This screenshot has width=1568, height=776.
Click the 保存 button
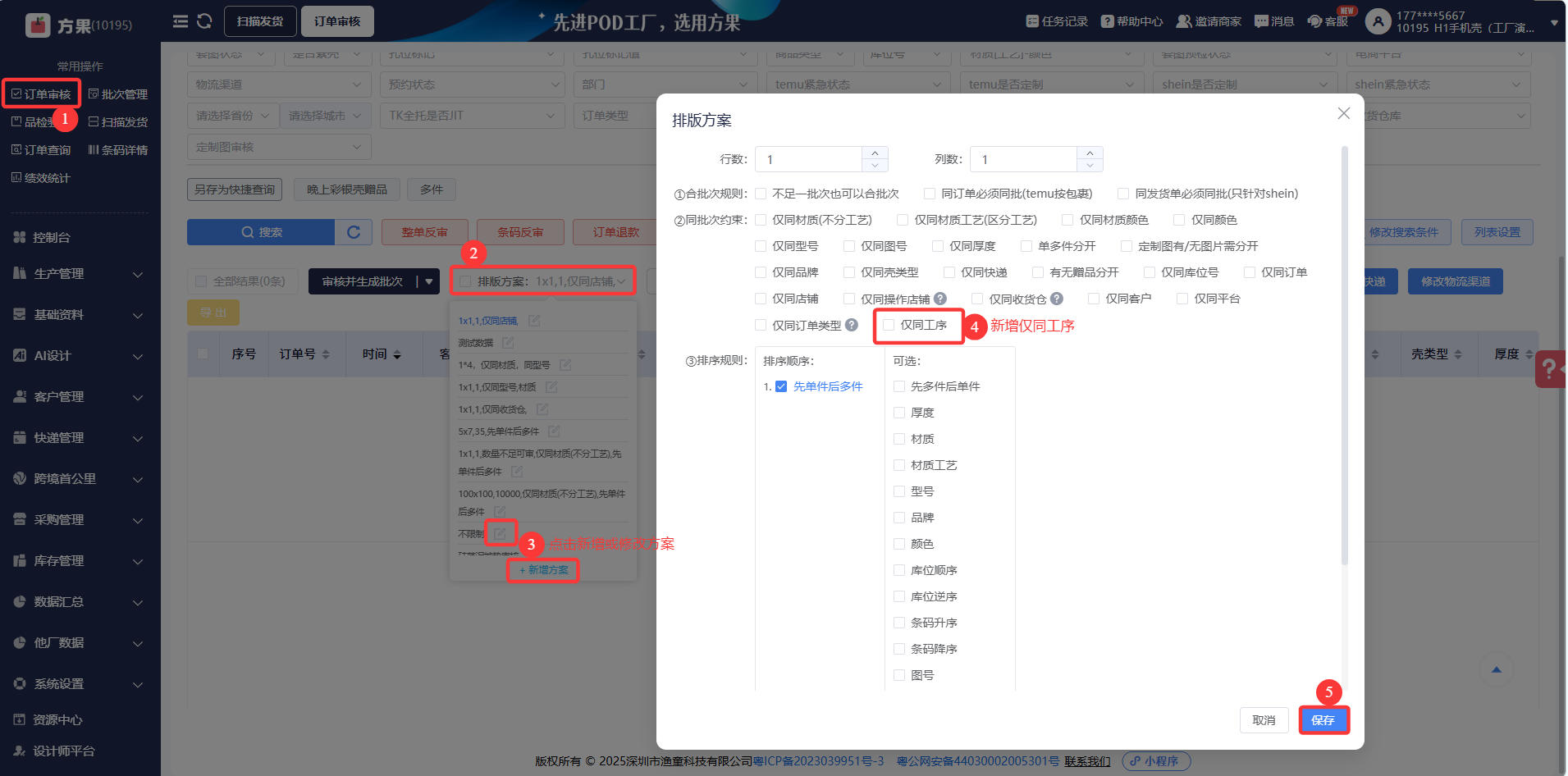1323,720
